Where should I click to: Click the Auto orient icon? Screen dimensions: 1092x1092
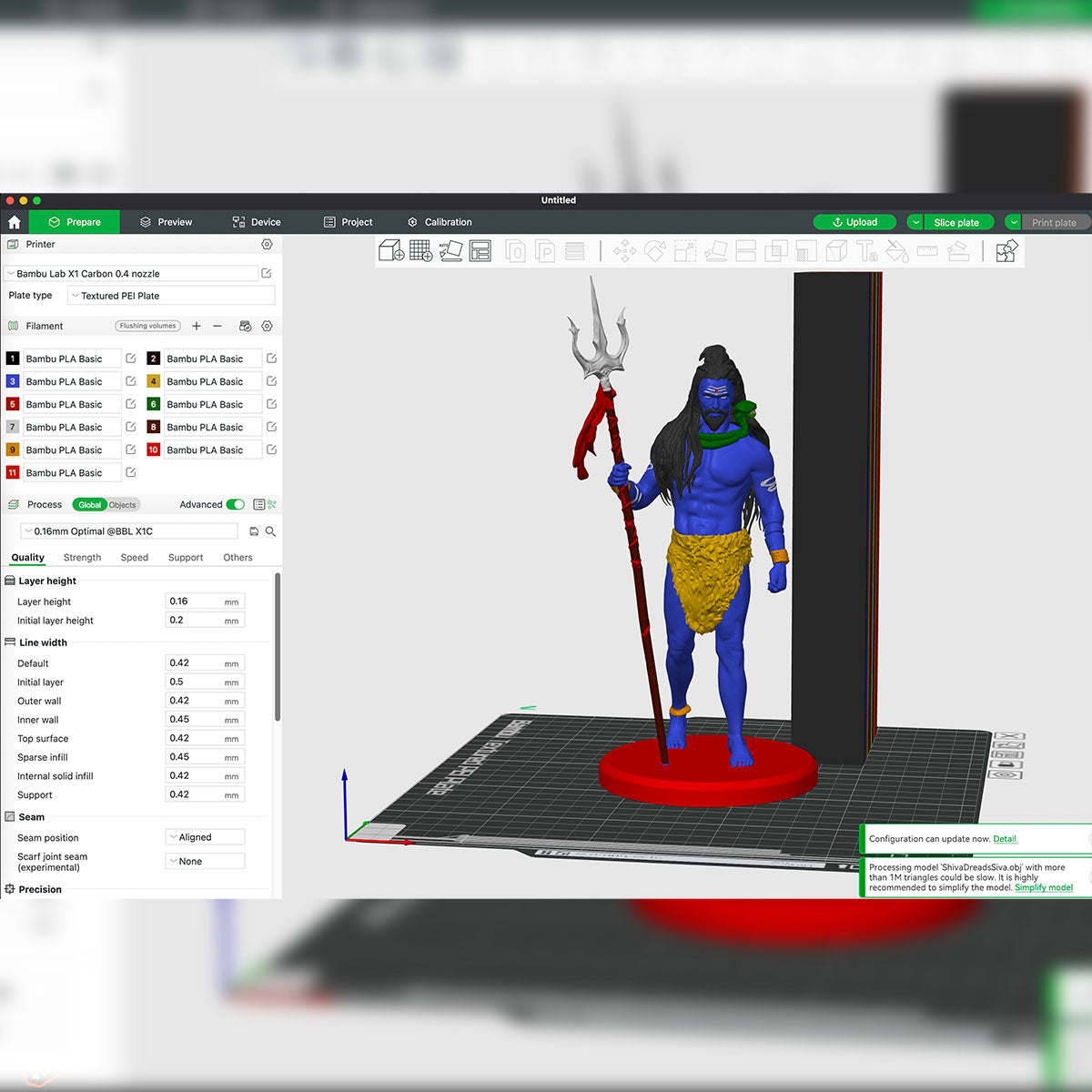451,250
